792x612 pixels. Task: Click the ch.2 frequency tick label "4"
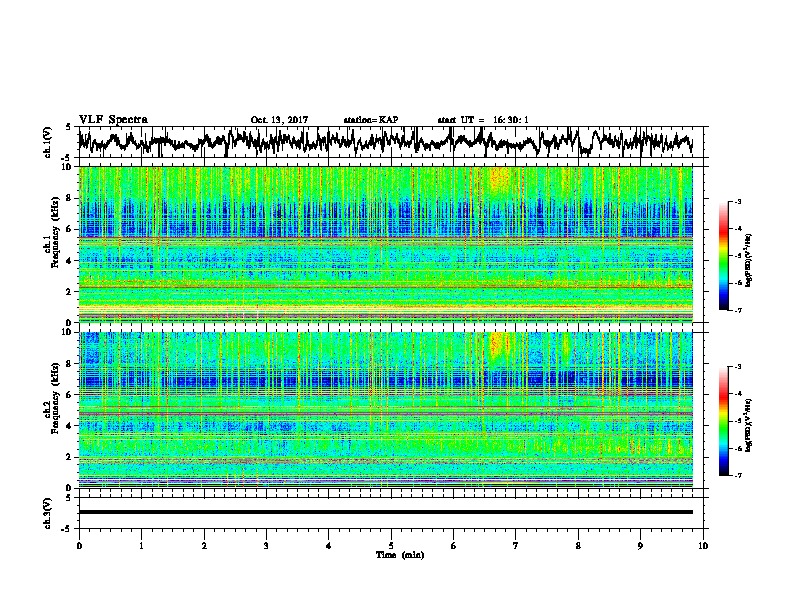[x=70, y=426]
